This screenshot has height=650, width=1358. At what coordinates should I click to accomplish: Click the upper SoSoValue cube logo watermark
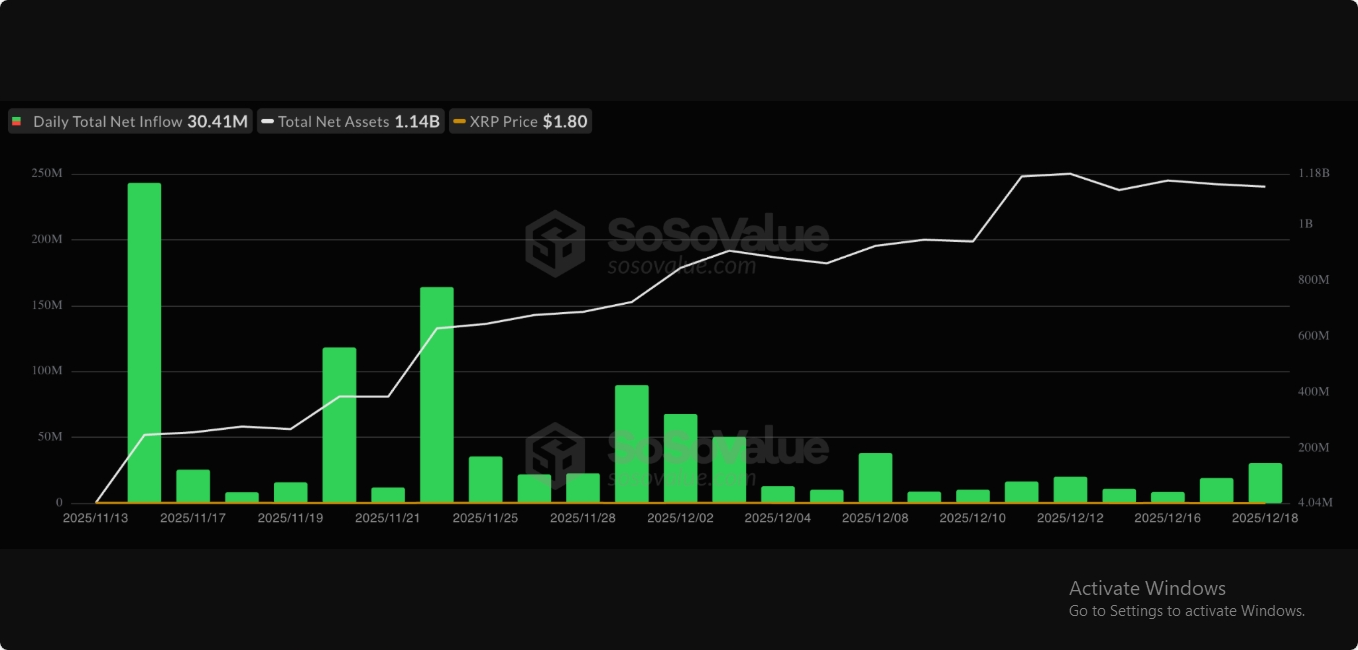pos(555,243)
